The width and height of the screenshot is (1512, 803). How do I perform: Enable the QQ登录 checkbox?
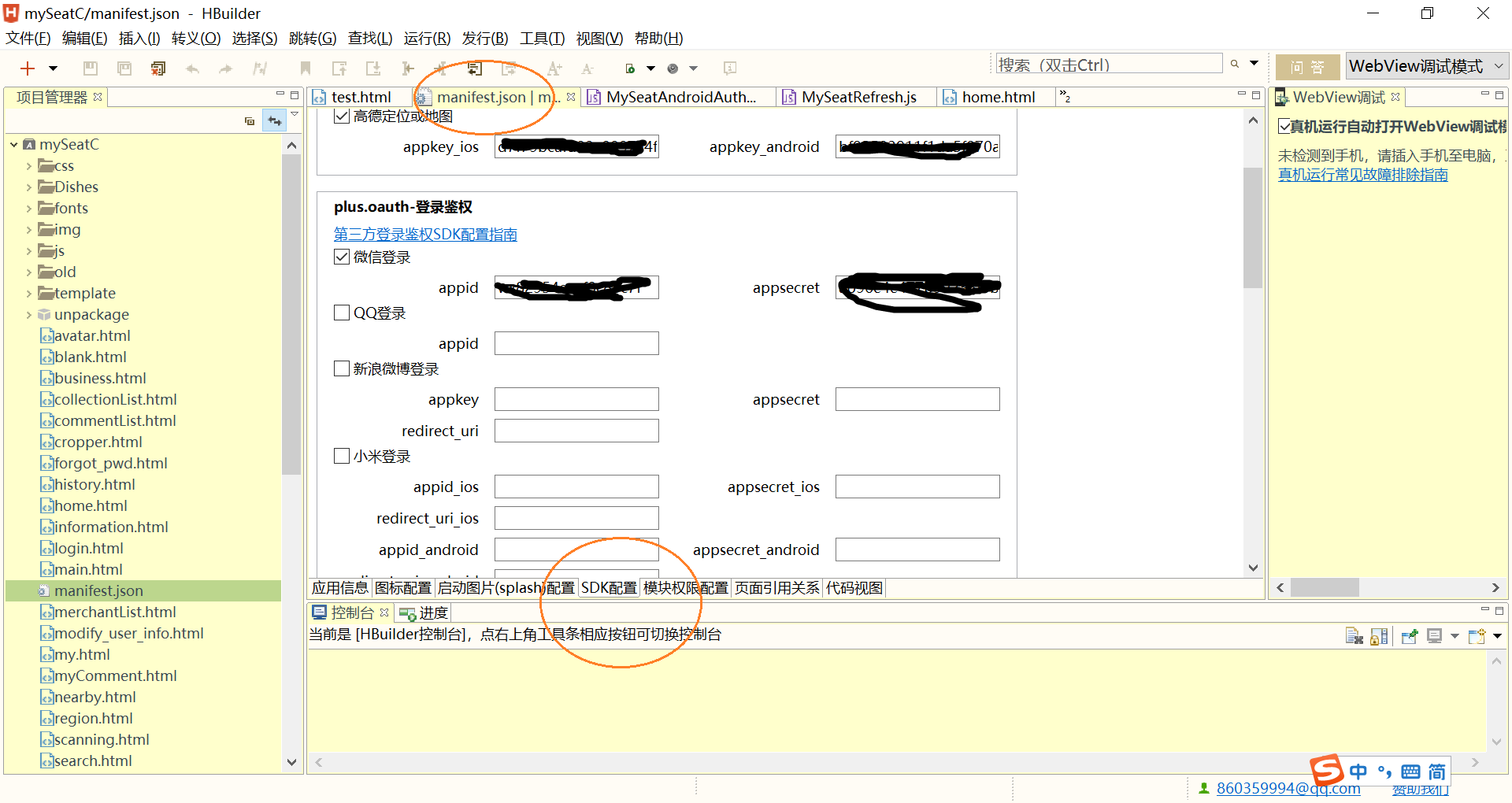click(x=342, y=313)
